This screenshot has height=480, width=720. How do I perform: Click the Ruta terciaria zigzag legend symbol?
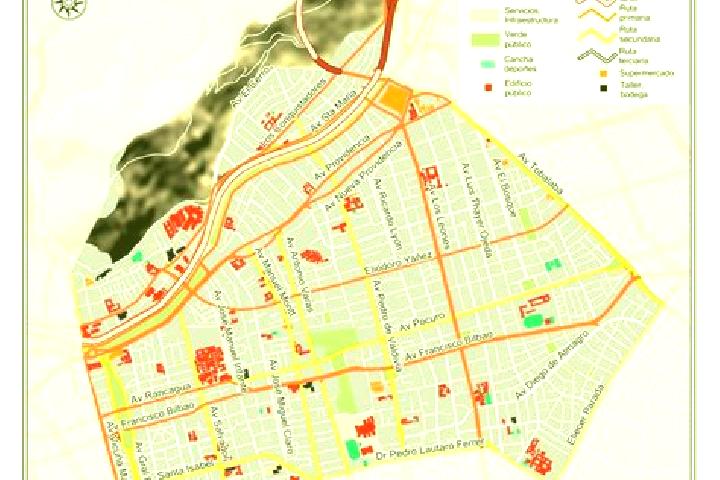(597, 56)
